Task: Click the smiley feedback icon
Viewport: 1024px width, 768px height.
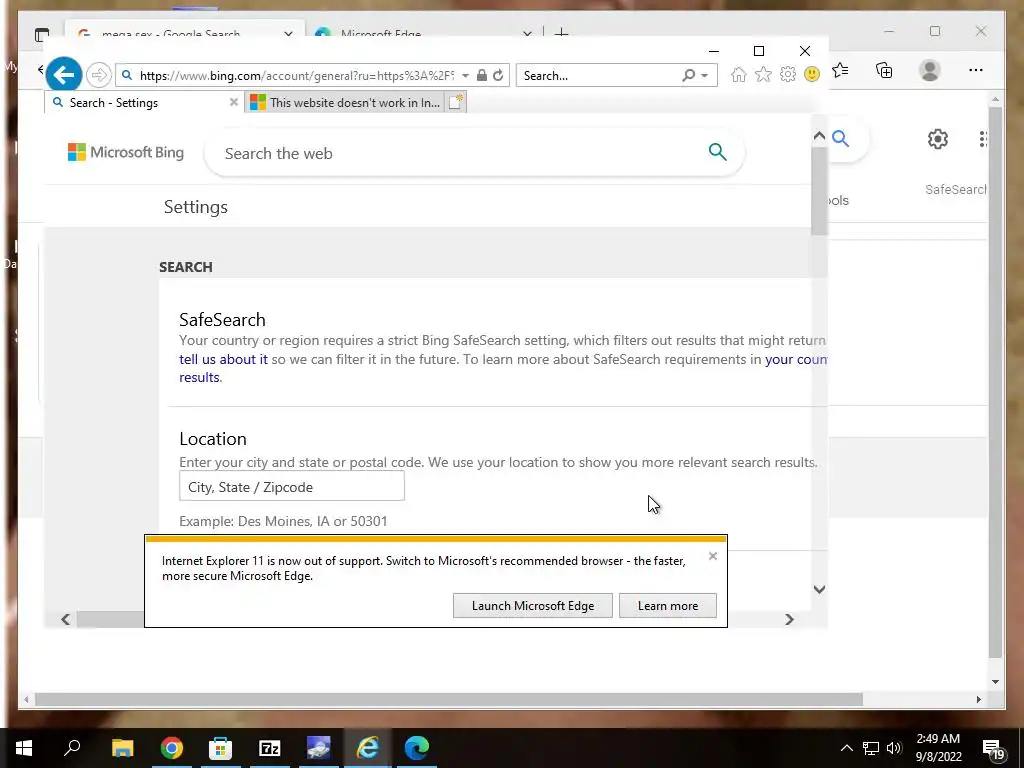Action: (812, 75)
